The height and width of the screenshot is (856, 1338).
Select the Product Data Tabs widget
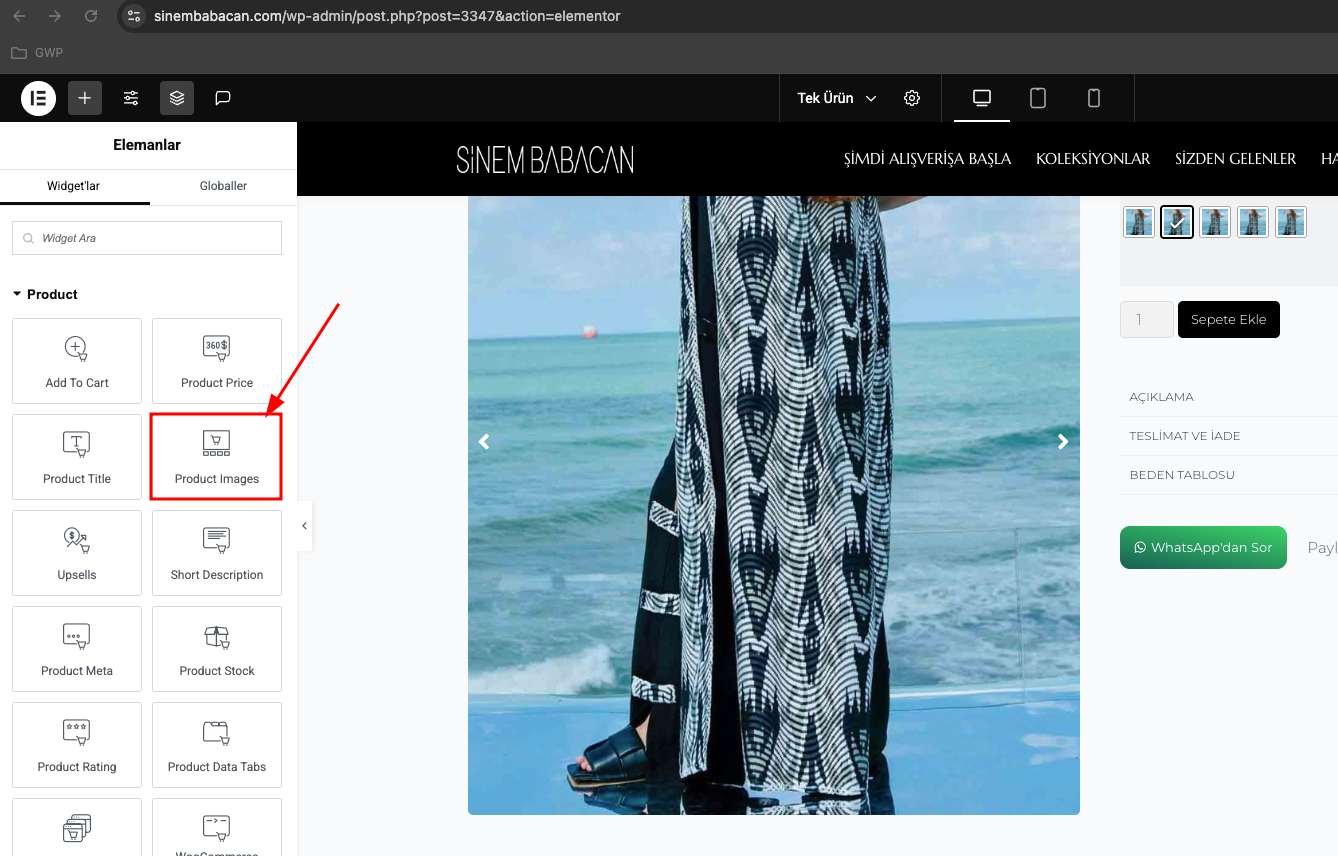(x=217, y=745)
